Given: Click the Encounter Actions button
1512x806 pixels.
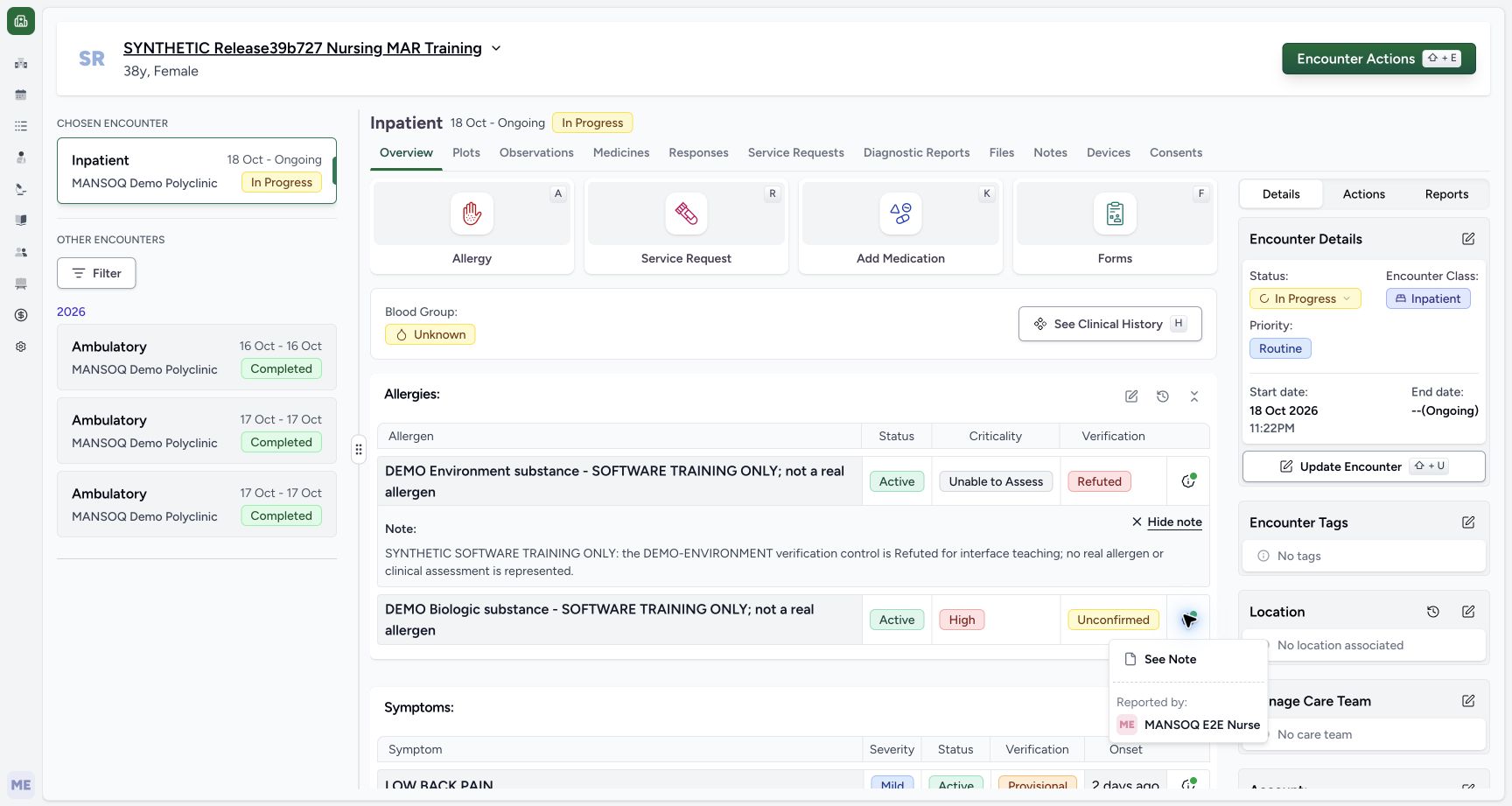Looking at the screenshot, I should coord(1379,59).
